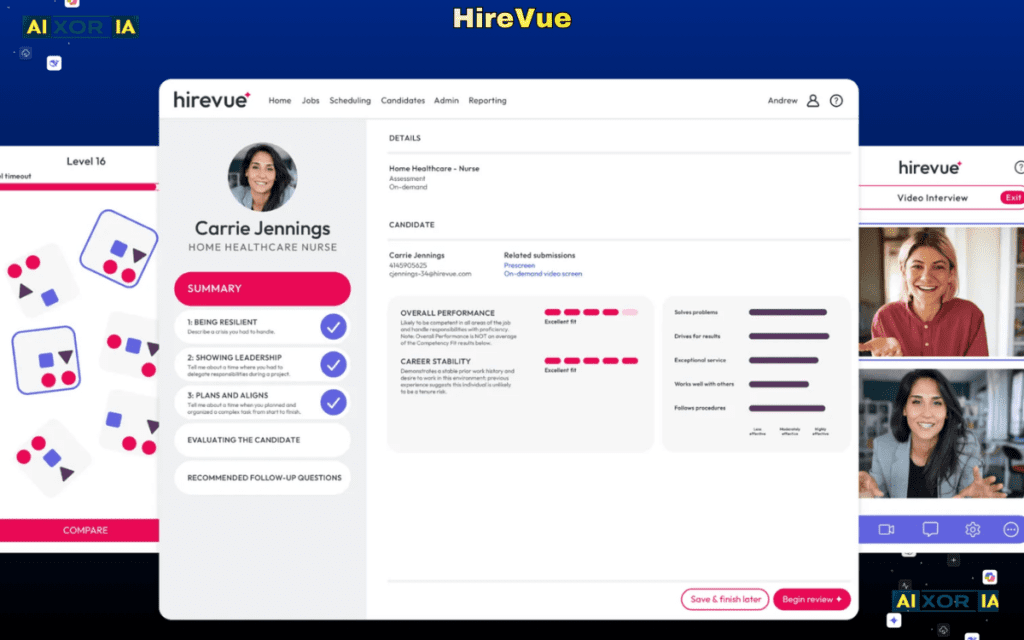The image size is (1024, 640).
Task: Click the hirevue logo in the top left
Action: (210, 100)
